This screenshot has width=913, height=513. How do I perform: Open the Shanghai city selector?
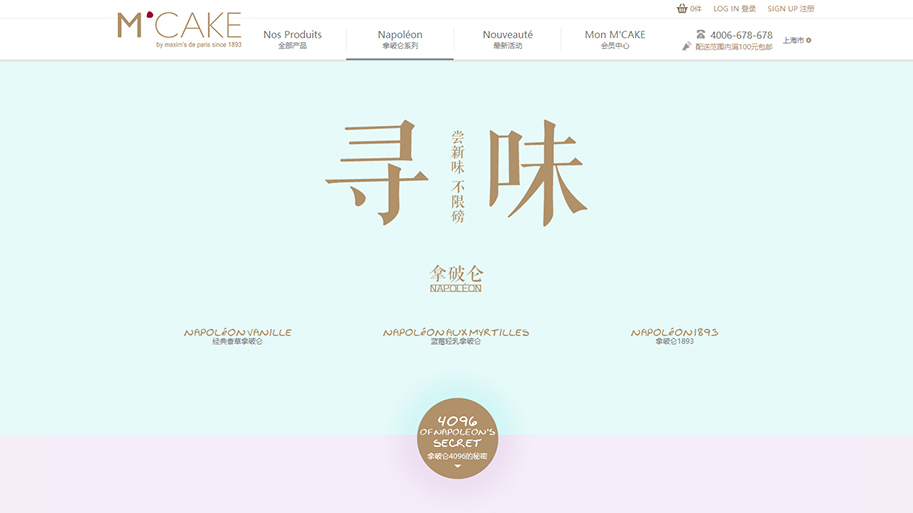(797, 40)
